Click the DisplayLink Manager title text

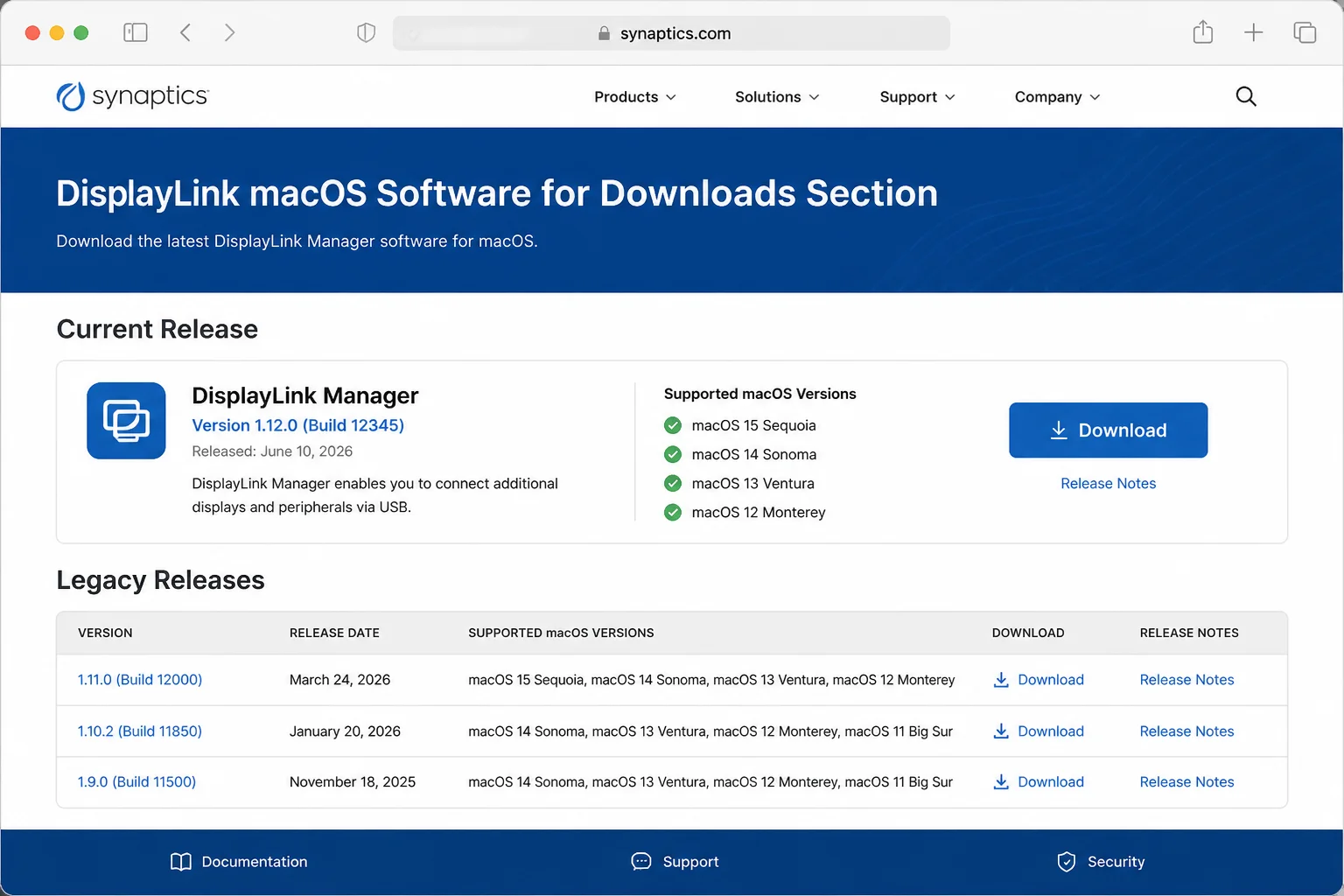click(305, 395)
